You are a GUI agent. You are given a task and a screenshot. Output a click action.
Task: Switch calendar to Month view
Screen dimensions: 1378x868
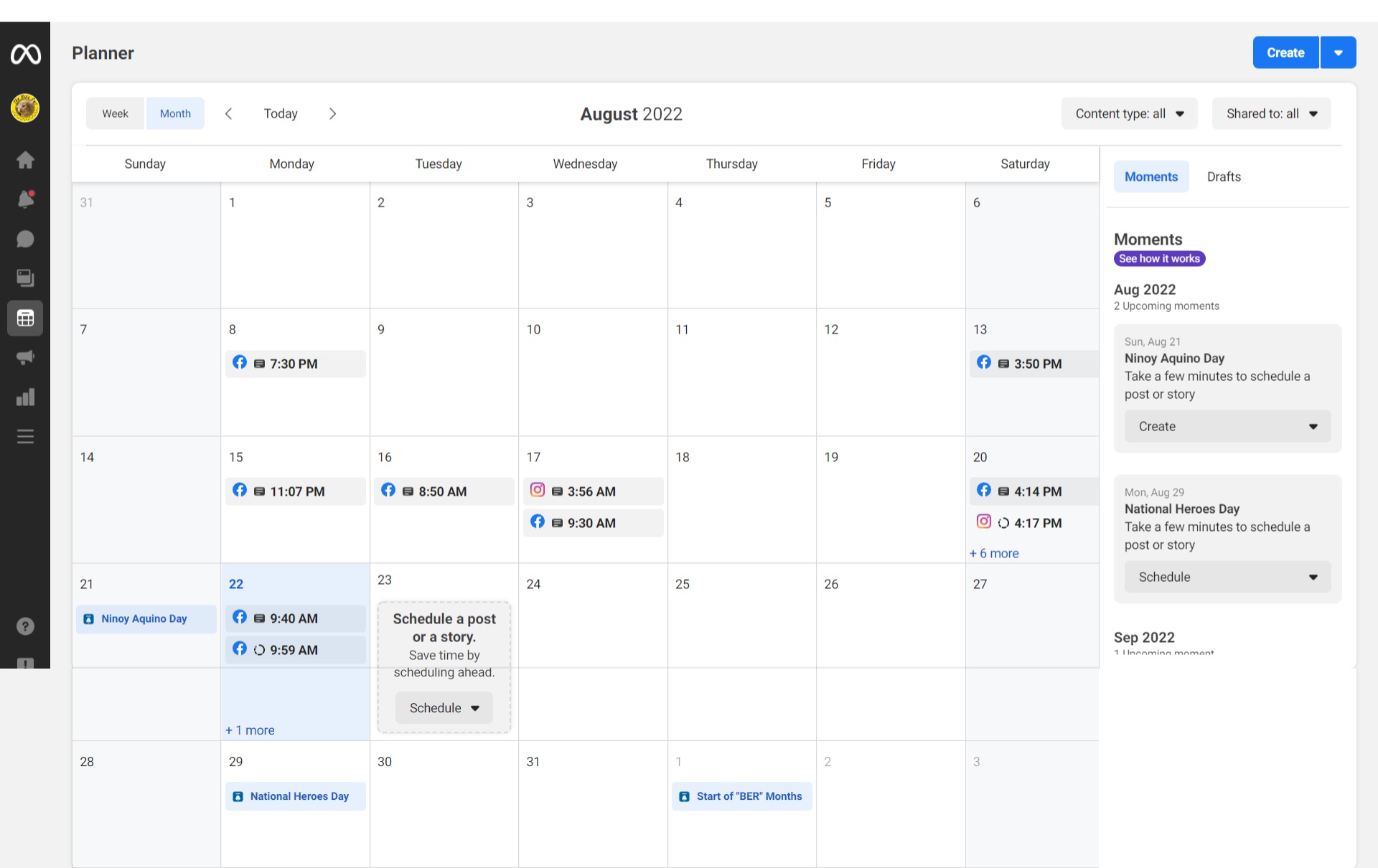175,113
